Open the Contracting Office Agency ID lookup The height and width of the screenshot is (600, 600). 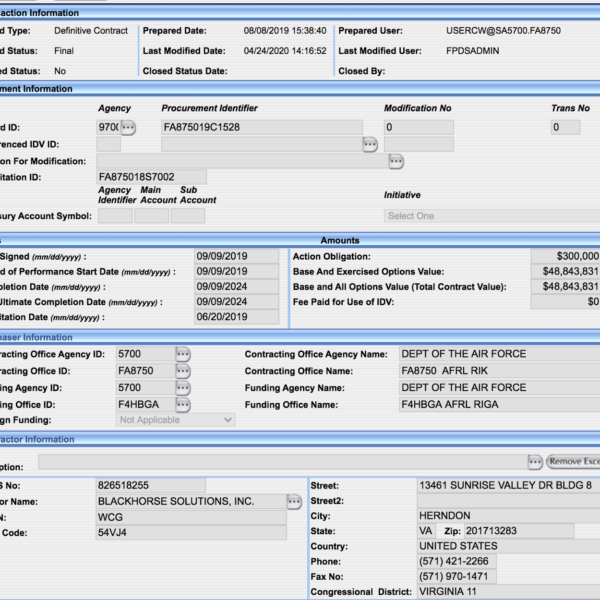(x=183, y=354)
